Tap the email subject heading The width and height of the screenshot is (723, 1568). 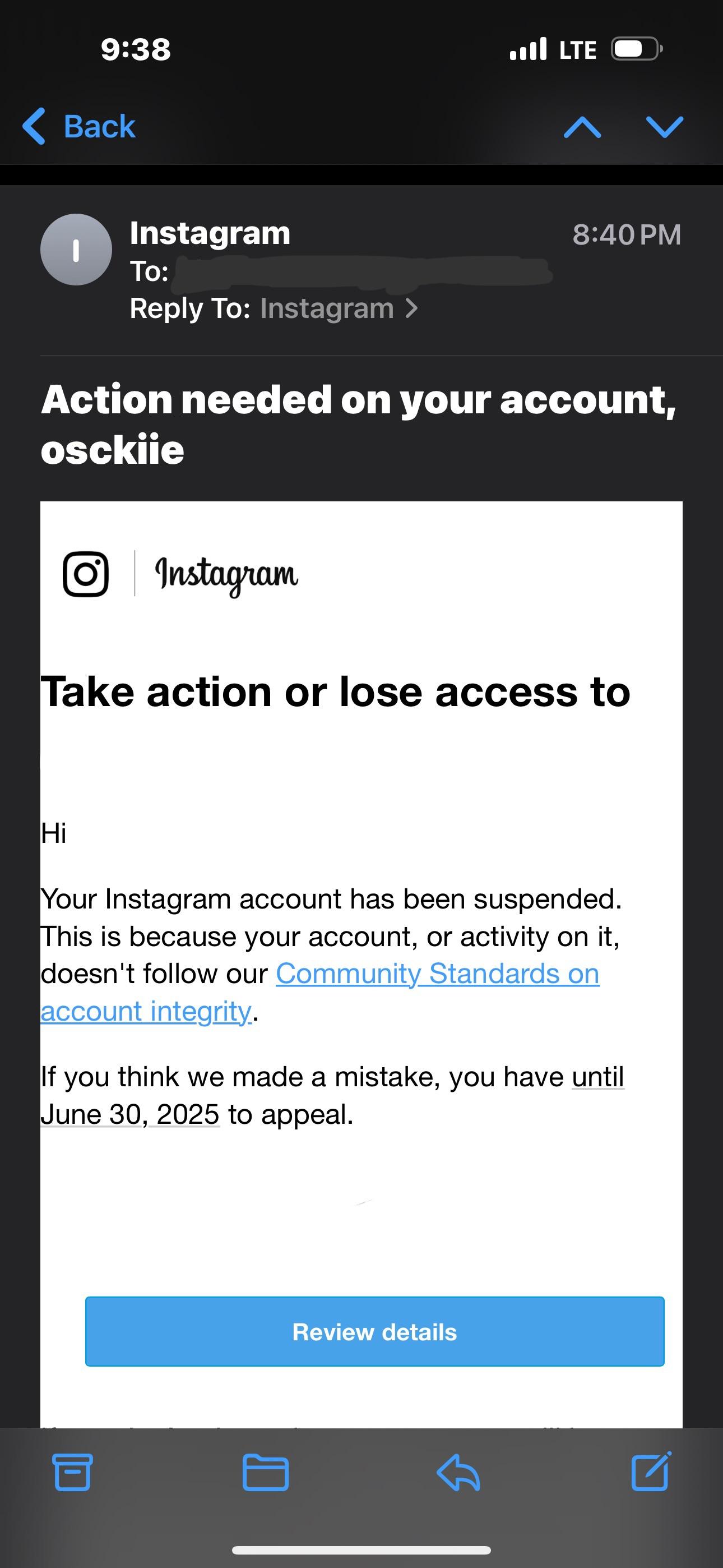click(x=359, y=425)
